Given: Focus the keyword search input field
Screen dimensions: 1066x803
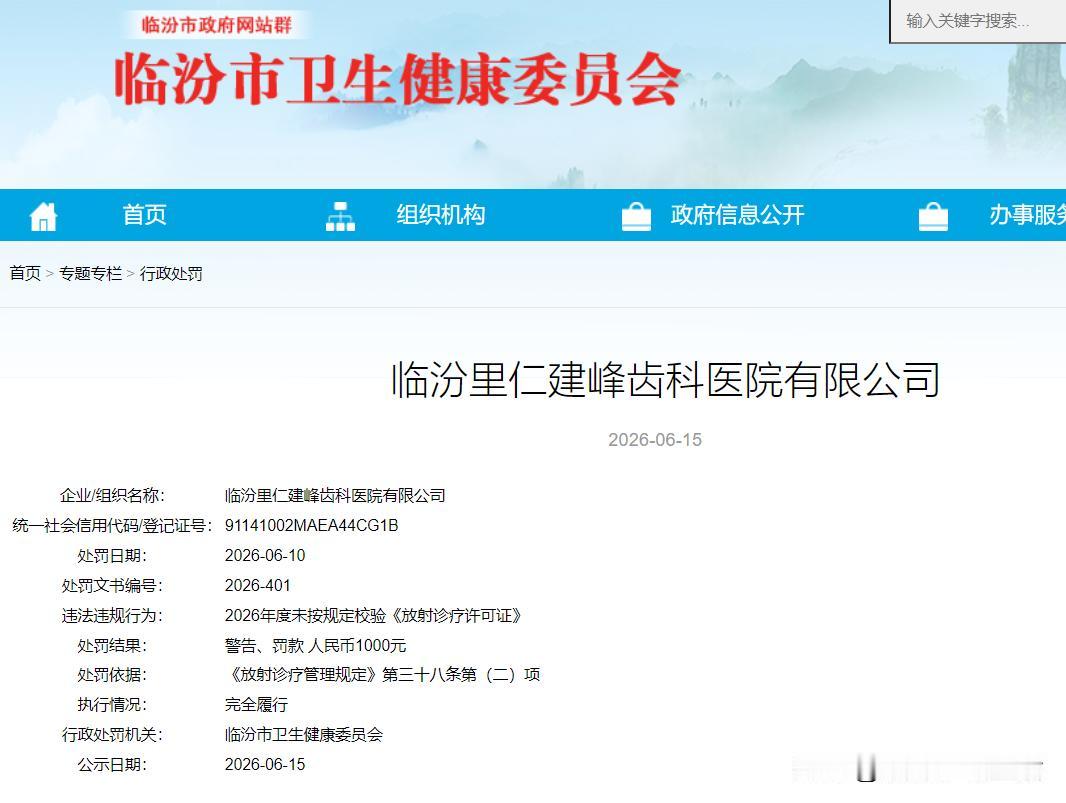Looking at the screenshot, I should coord(978,21).
